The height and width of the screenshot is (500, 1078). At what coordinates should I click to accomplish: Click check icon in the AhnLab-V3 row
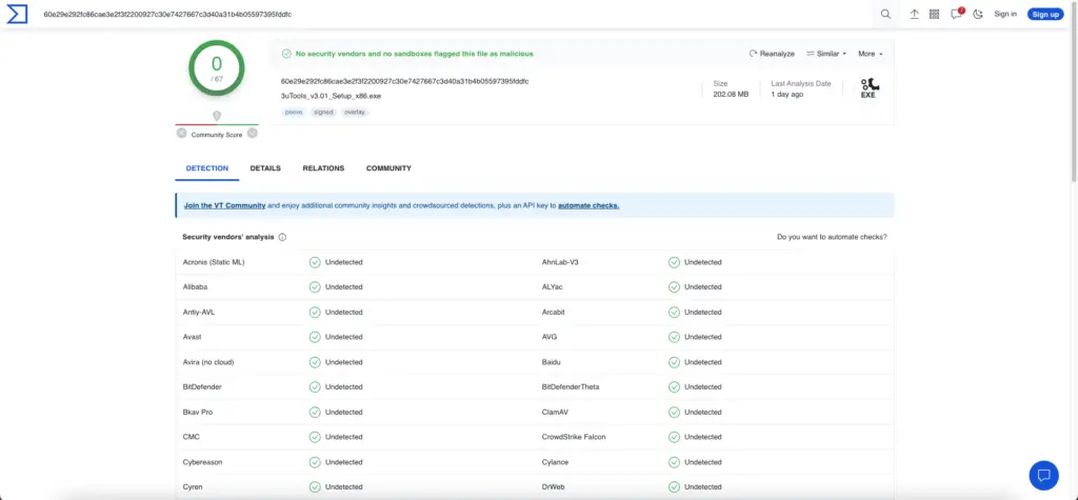tap(674, 262)
